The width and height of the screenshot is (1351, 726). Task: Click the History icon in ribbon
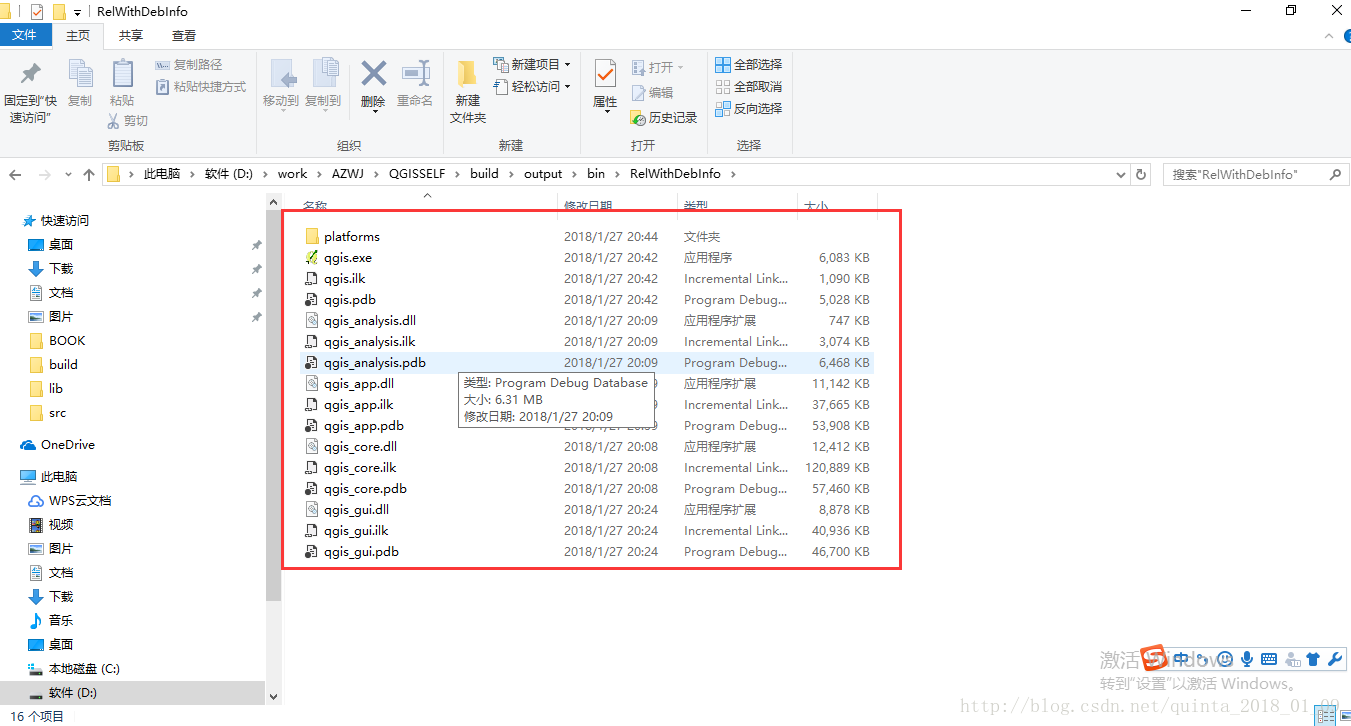(664, 117)
